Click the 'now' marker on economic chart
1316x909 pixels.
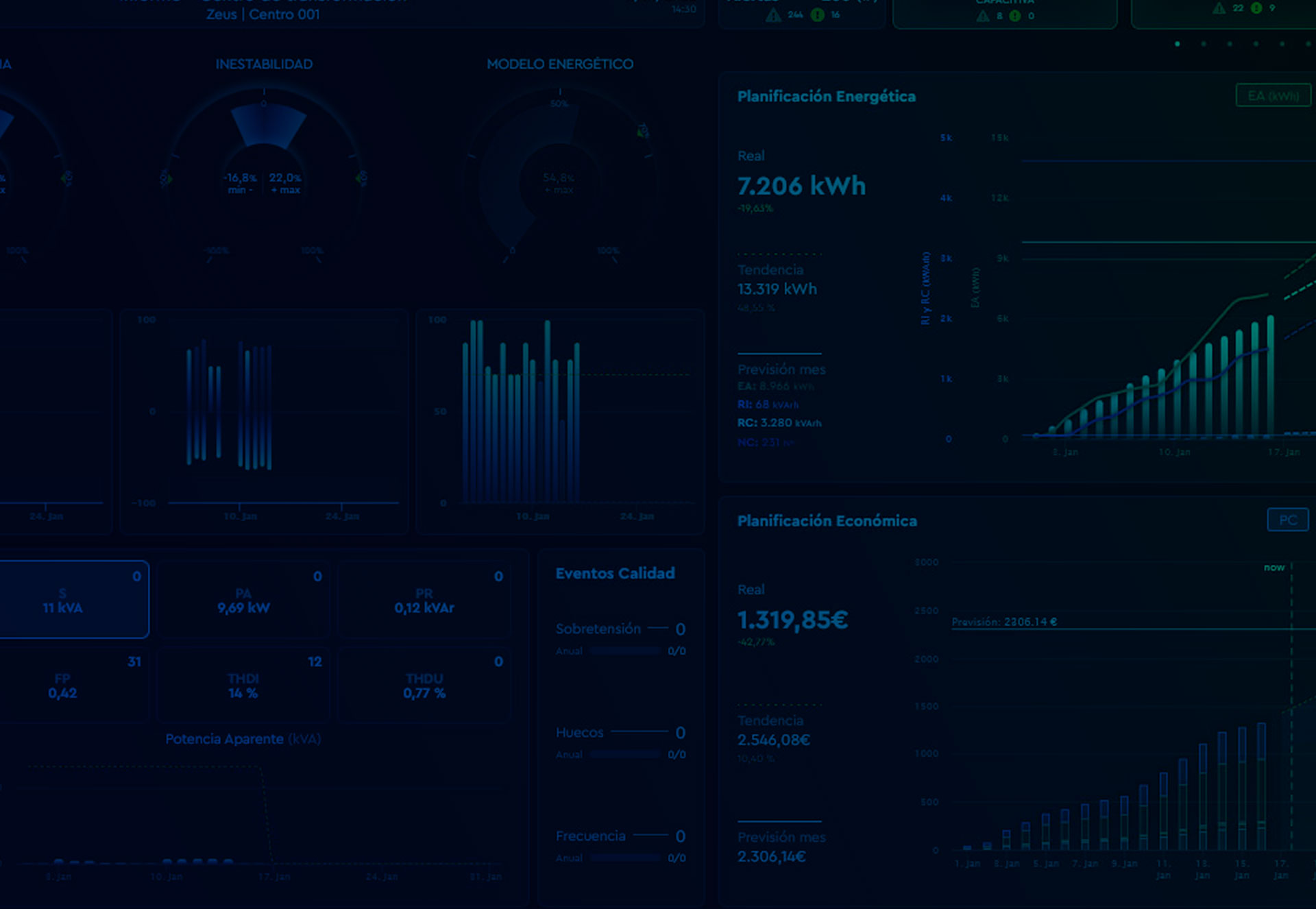pos(1274,568)
